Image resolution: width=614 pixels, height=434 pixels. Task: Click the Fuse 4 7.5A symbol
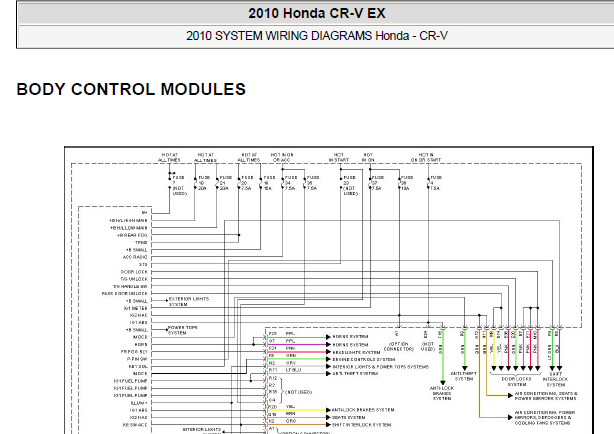tap(428, 183)
